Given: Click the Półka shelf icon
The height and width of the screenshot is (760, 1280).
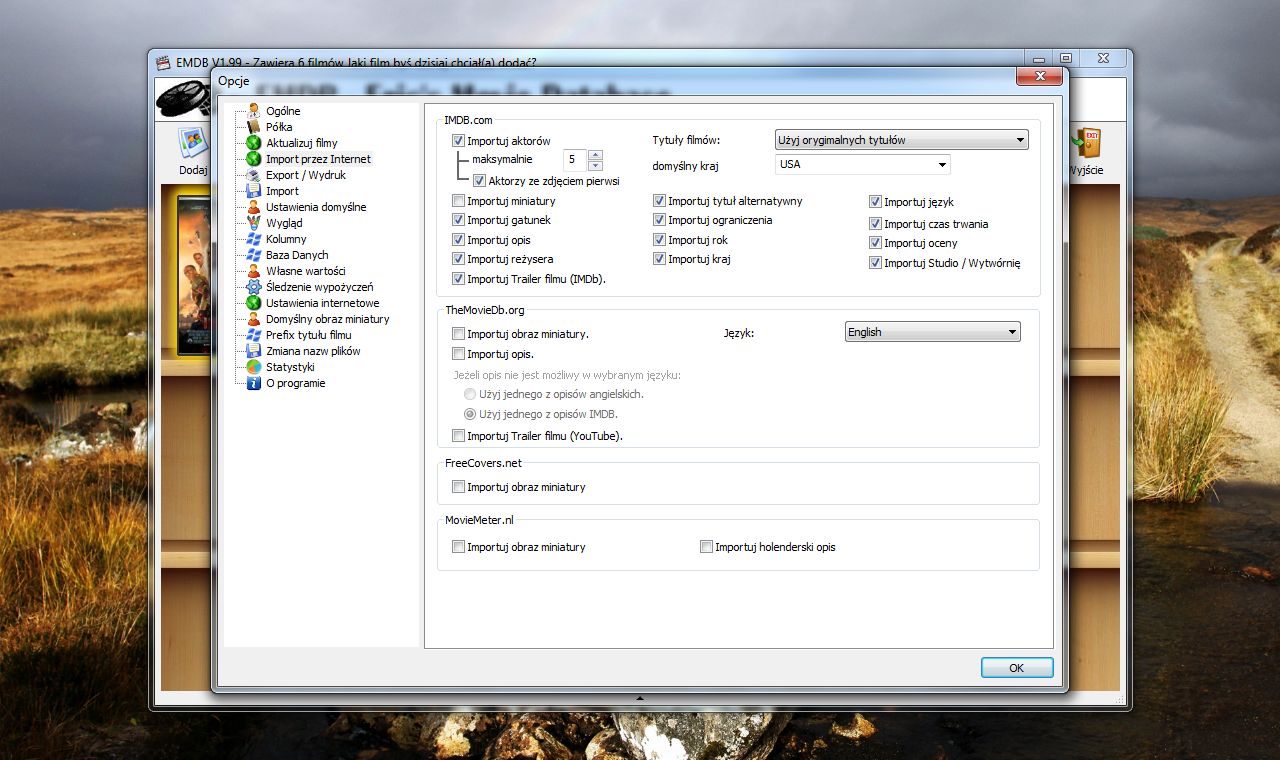Looking at the screenshot, I should (x=254, y=127).
